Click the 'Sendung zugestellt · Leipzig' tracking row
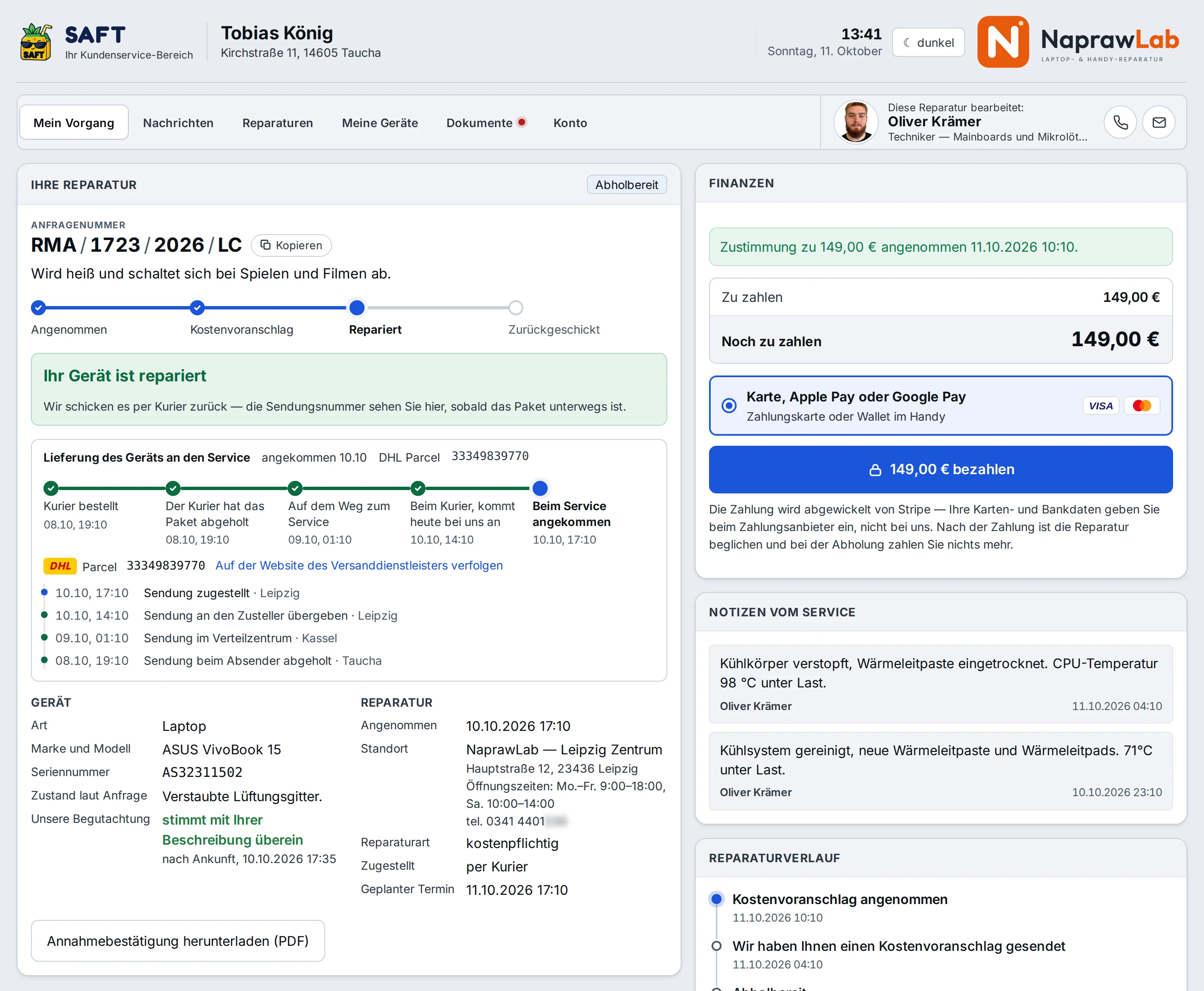This screenshot has width=1204, height=991. tap(222, 593)
